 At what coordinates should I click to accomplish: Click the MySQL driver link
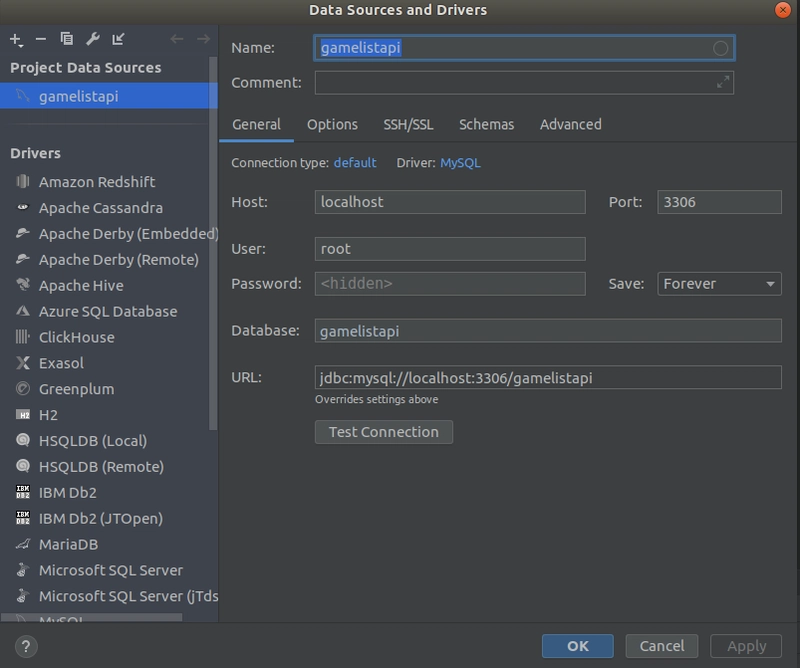460,163
